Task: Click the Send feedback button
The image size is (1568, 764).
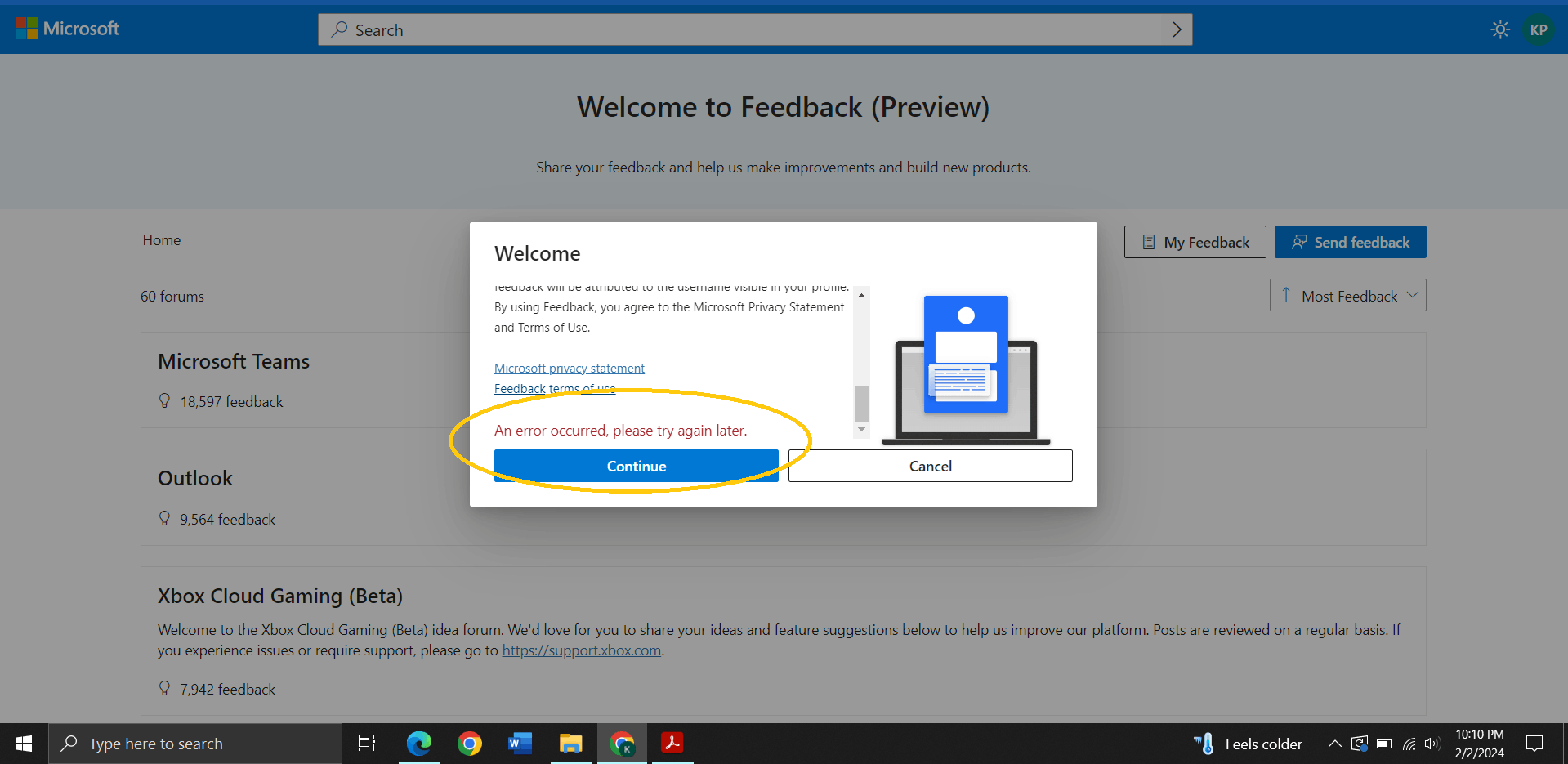Action: pyautogui.click(x=1351, y=242)
